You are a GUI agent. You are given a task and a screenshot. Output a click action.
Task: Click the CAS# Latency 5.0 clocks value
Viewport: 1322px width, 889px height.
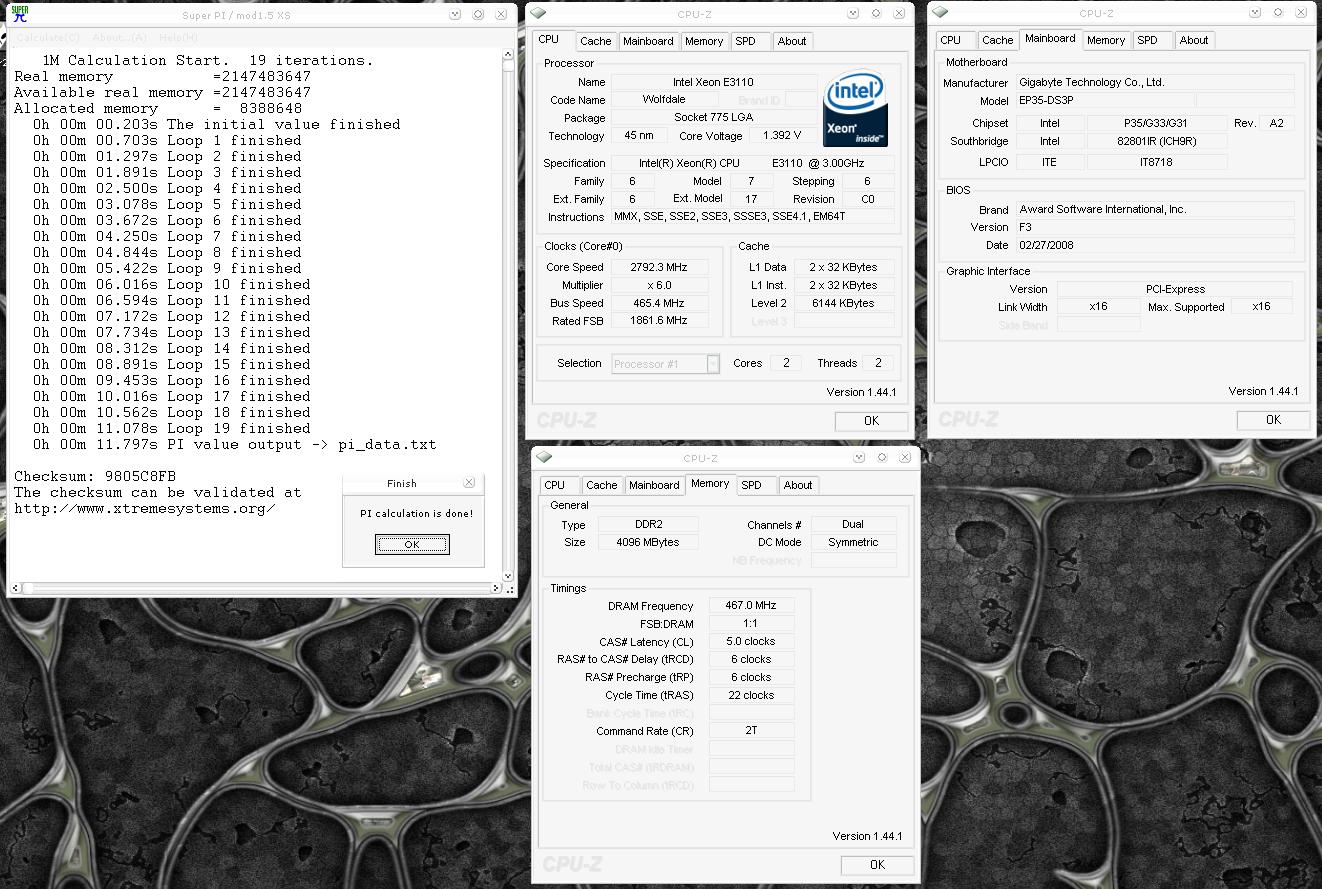(x=751, y=641)
